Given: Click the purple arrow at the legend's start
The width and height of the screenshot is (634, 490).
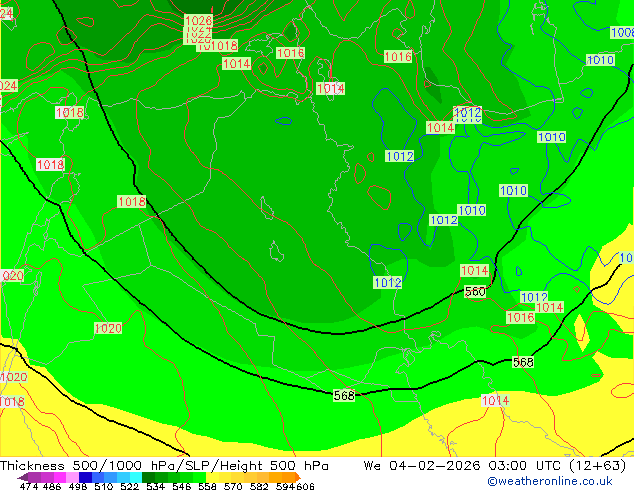Looking at the screenshot, I should pyautogui.click(x=22, y=477).
